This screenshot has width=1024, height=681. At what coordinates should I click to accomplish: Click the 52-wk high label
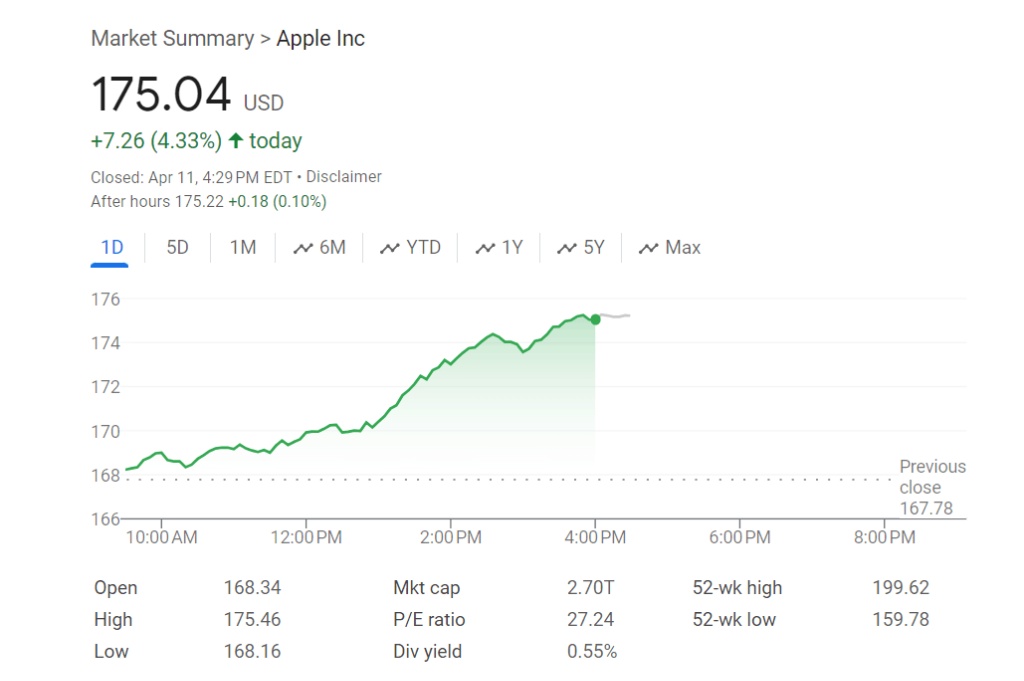point(737,588)
